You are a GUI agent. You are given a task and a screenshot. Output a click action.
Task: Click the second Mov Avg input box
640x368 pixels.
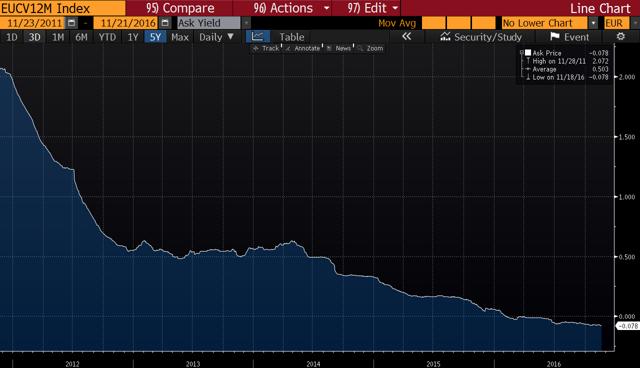458,23
